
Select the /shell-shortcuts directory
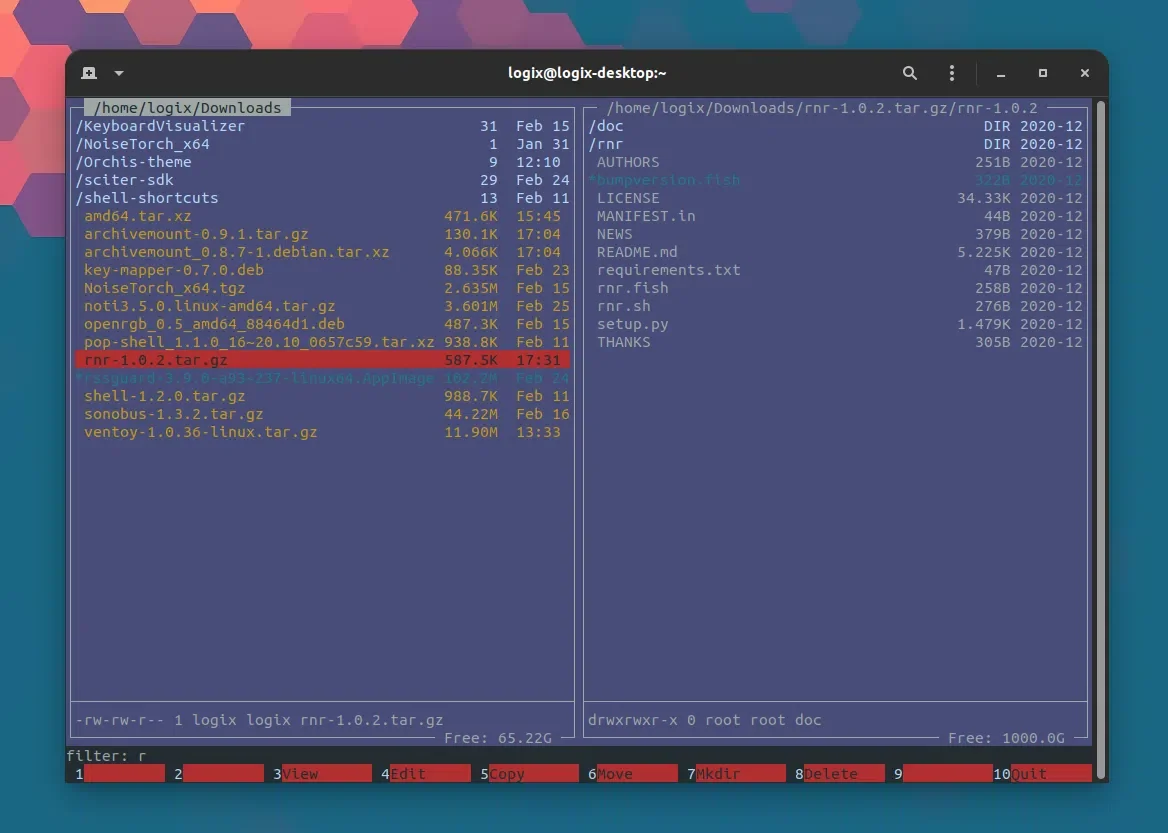point(323,197)
